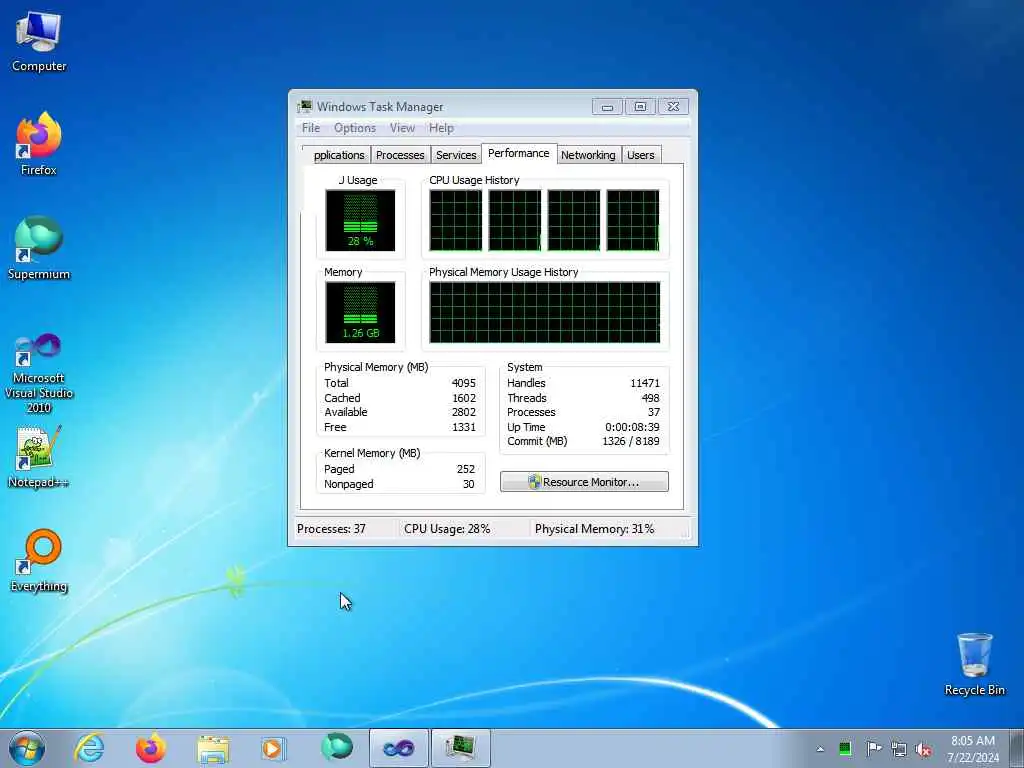Click the Memory 1.26 GB gauge

point(360,313)
